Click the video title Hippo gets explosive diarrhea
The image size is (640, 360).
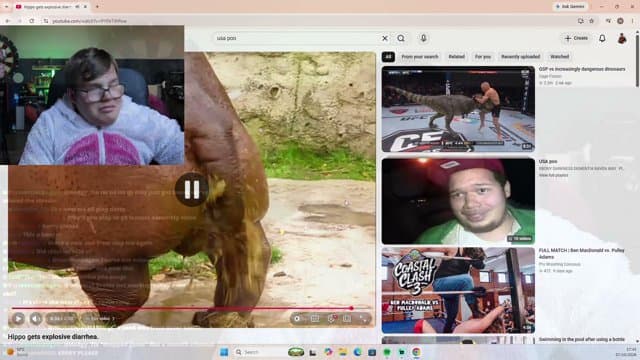click(x=53, y=337)
